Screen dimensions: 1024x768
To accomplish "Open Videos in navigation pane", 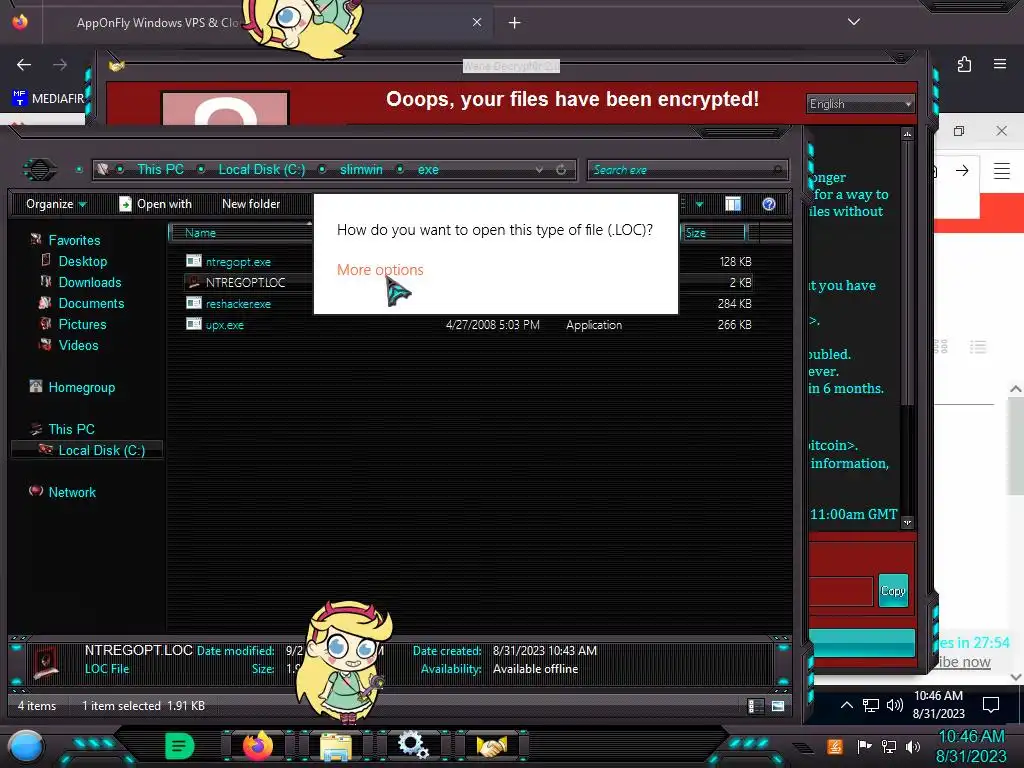I will 78,345.
